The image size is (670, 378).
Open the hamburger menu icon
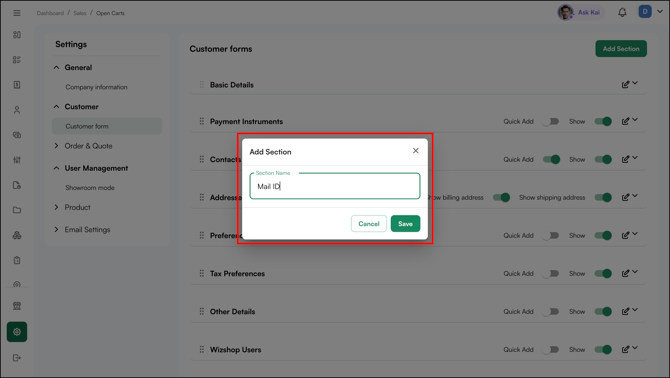coord(17,13)
